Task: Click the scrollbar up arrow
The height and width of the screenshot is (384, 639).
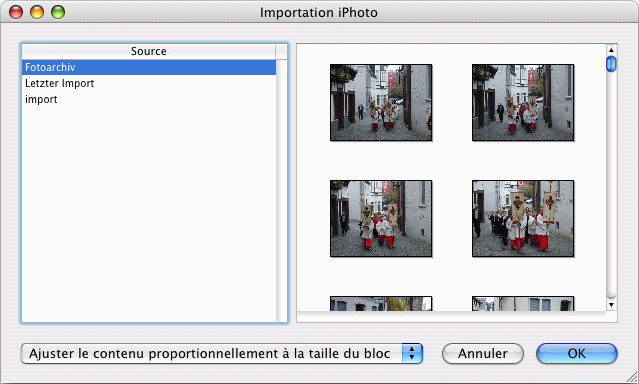Action: click(x=611, y=50)
